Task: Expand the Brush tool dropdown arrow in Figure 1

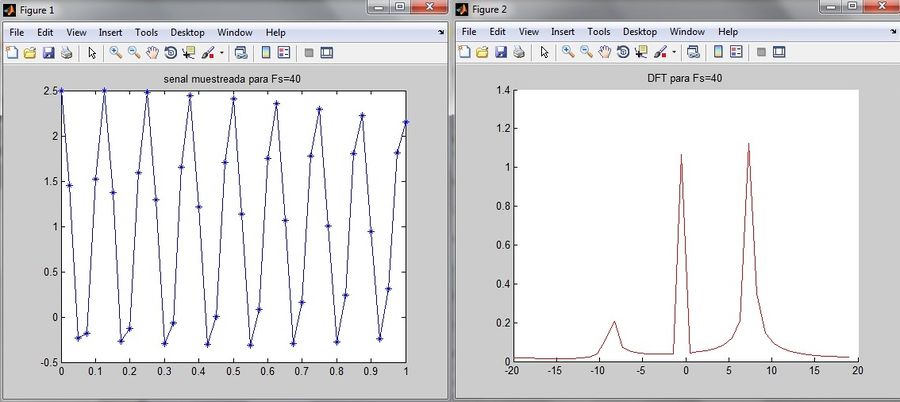Action: tap(222, 52)
